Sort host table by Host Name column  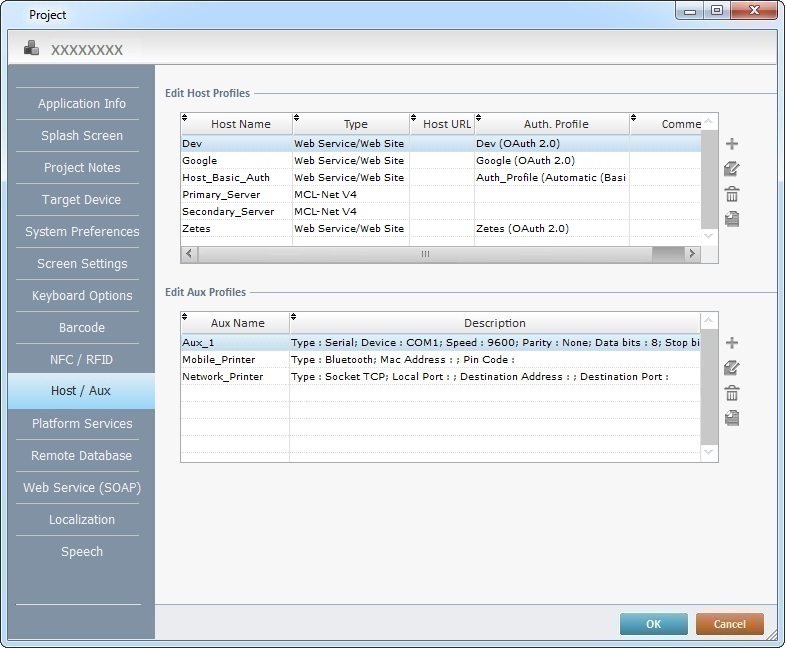240,124
